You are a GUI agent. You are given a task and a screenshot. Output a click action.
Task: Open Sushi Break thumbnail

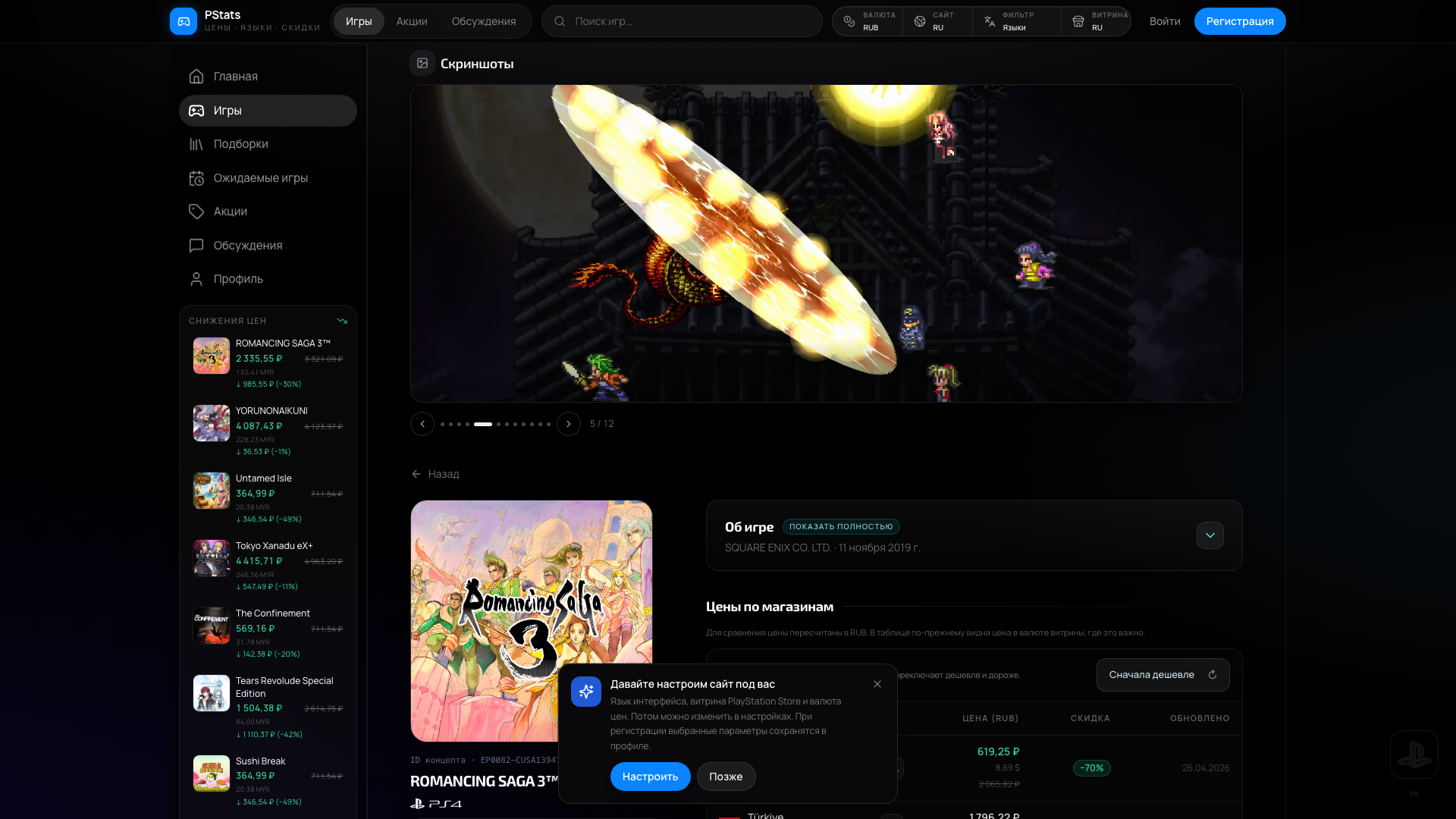pyautogui.click(x=212, y=773)
